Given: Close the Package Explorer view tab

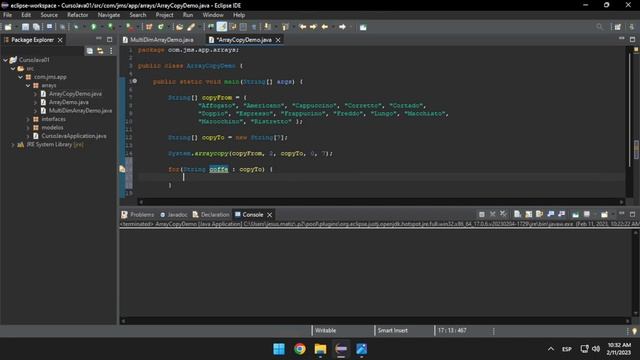Looking at the screenshot, I should (60, 40).
